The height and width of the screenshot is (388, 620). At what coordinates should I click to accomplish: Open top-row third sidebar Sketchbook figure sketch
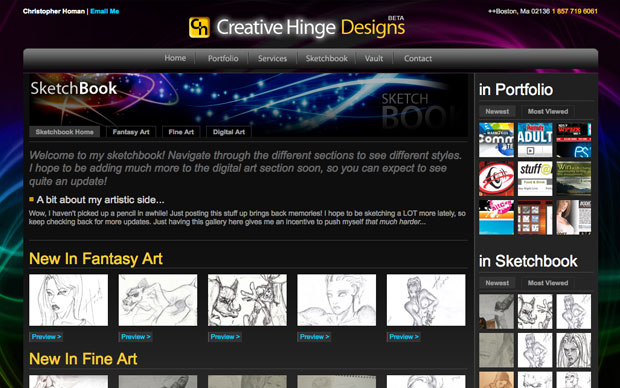point(574,311)
